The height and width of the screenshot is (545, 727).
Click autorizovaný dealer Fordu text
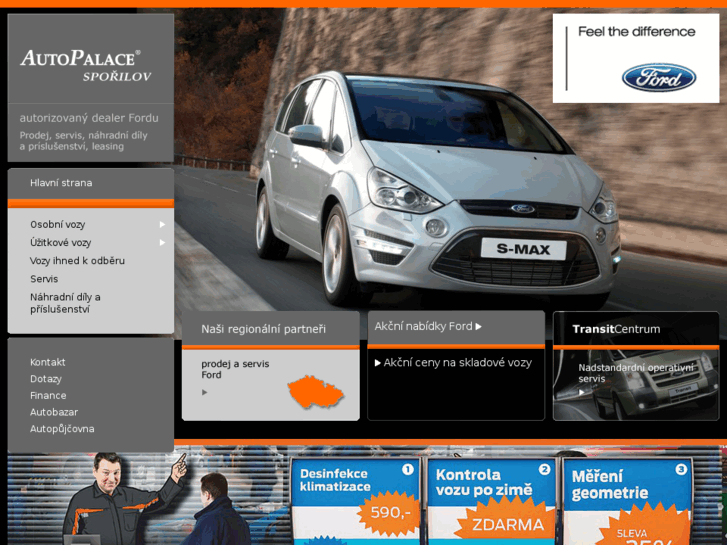coord(89,118)
